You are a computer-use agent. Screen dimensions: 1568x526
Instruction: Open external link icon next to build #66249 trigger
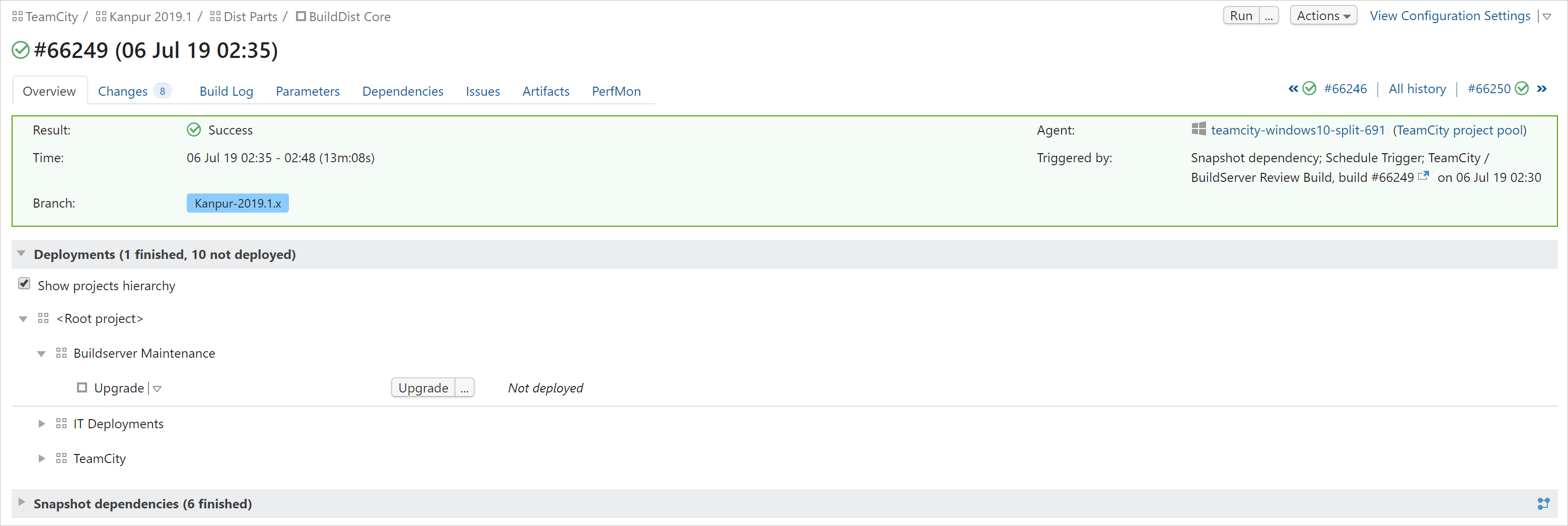[x=1425, y=176]
